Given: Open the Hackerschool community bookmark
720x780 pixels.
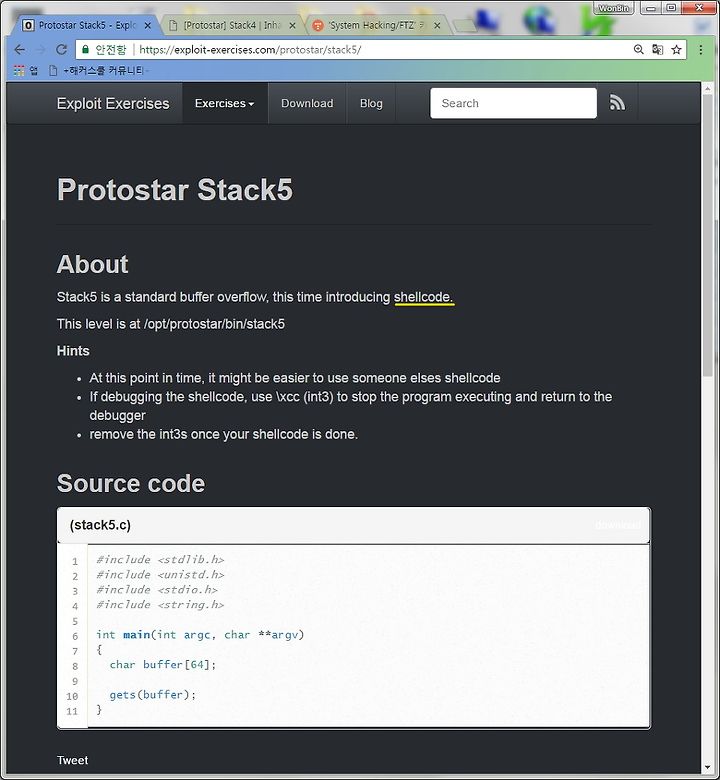Looking at the screenshot, I should click(97, 71).
